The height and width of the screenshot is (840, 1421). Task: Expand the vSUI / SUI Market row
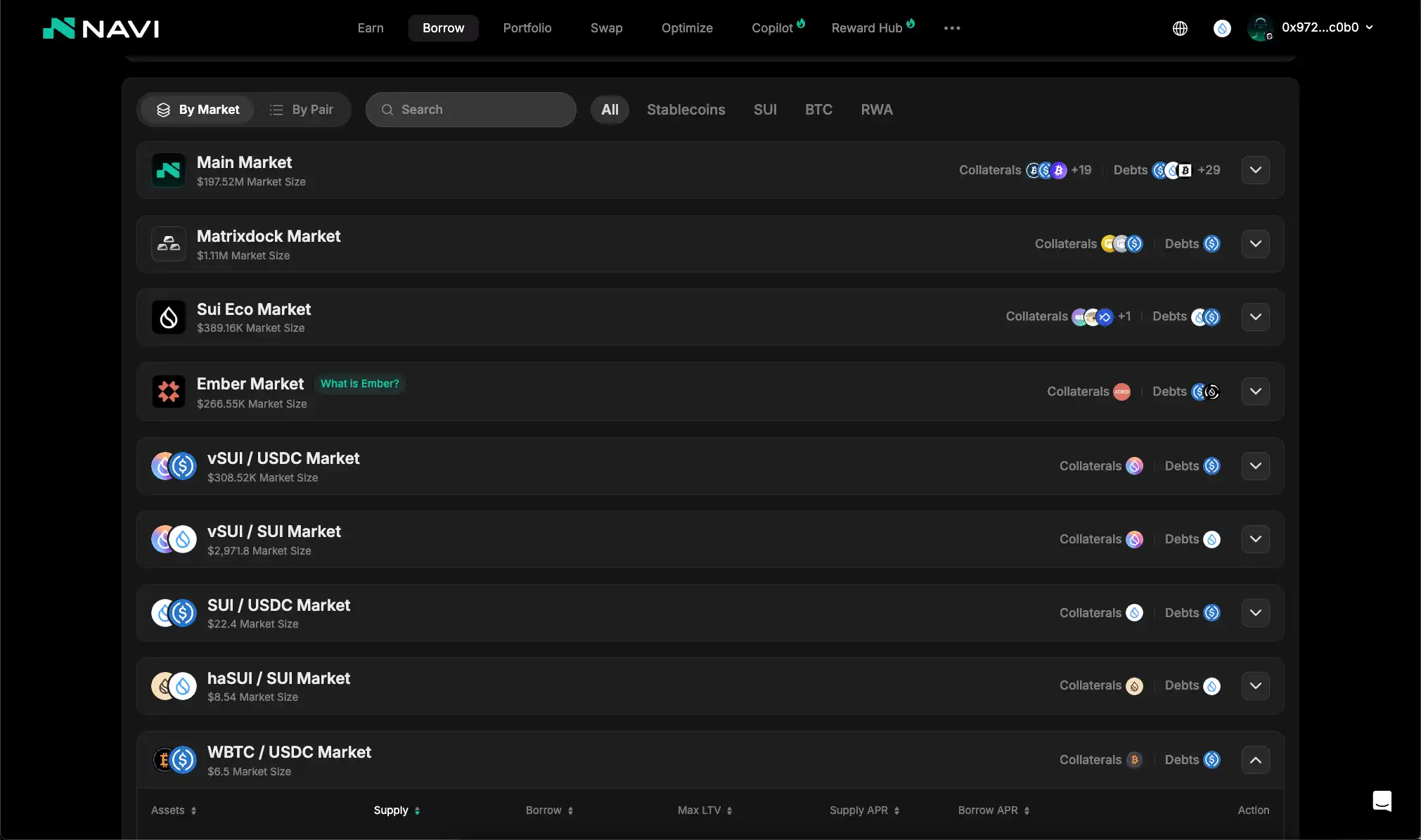click(x=1256, y=539)
